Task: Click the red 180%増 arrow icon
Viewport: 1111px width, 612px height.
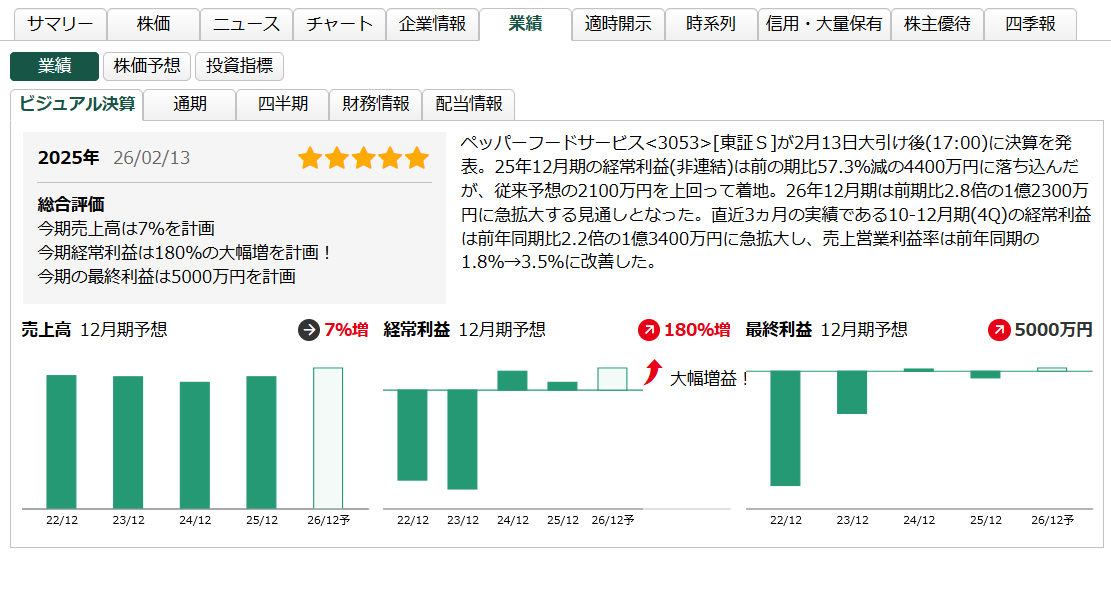Action: click(x=650, y=331)
